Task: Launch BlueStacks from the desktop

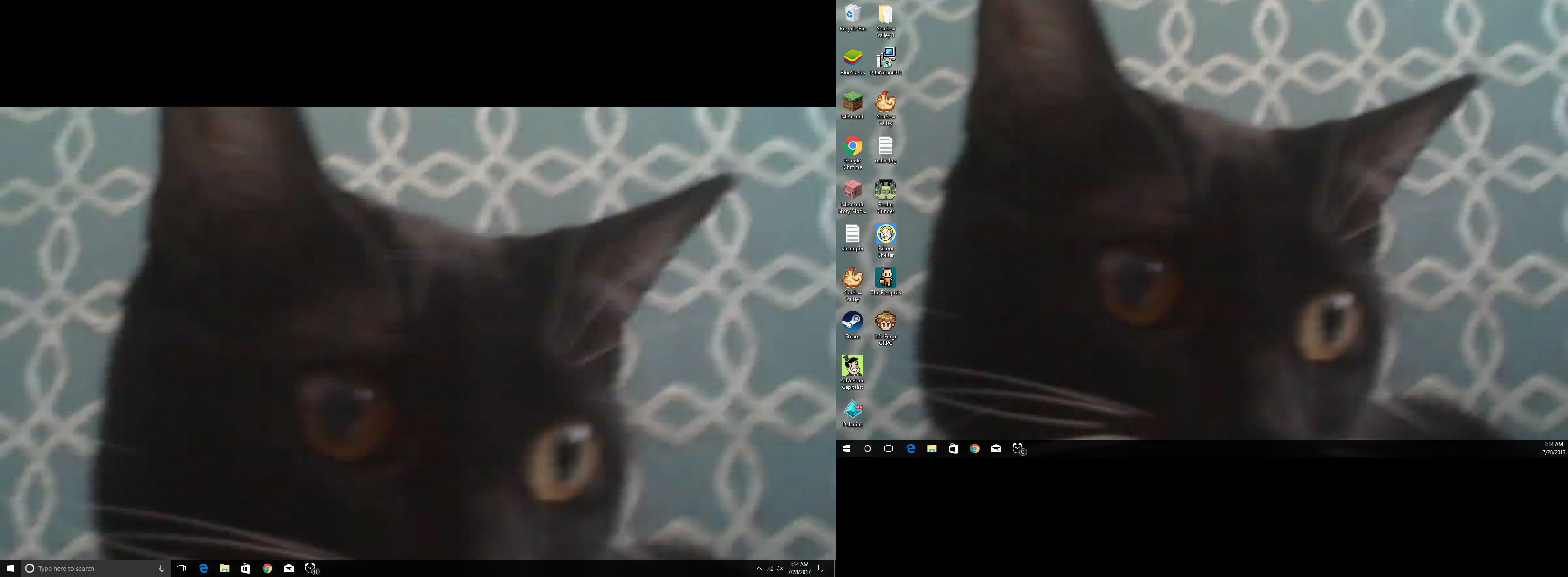Action: (x=853, y=62)
